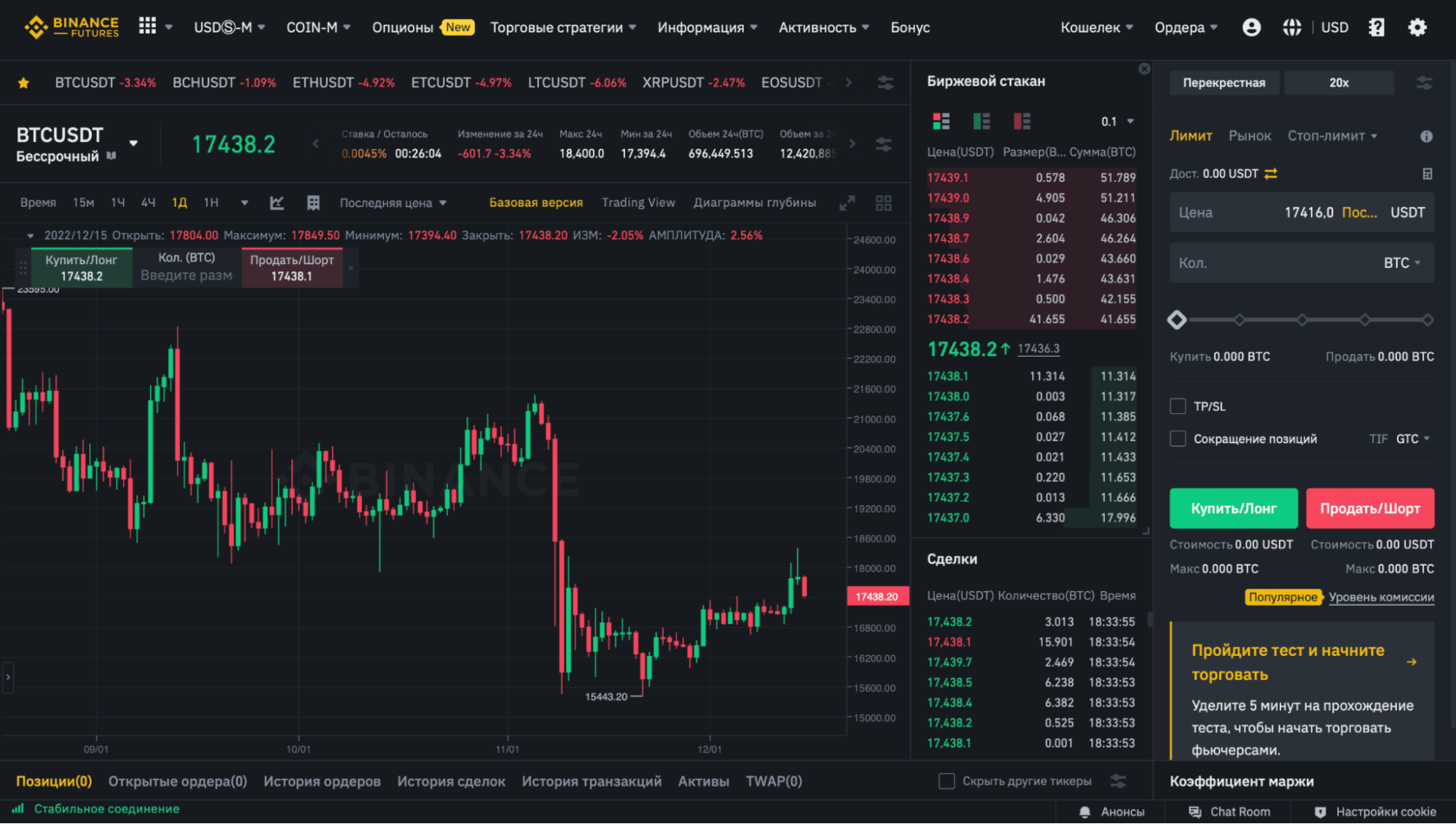Screen dimensions: 1456x824
Task: Click the Пос... last price fill button
Action: [x=1360, y=212]
